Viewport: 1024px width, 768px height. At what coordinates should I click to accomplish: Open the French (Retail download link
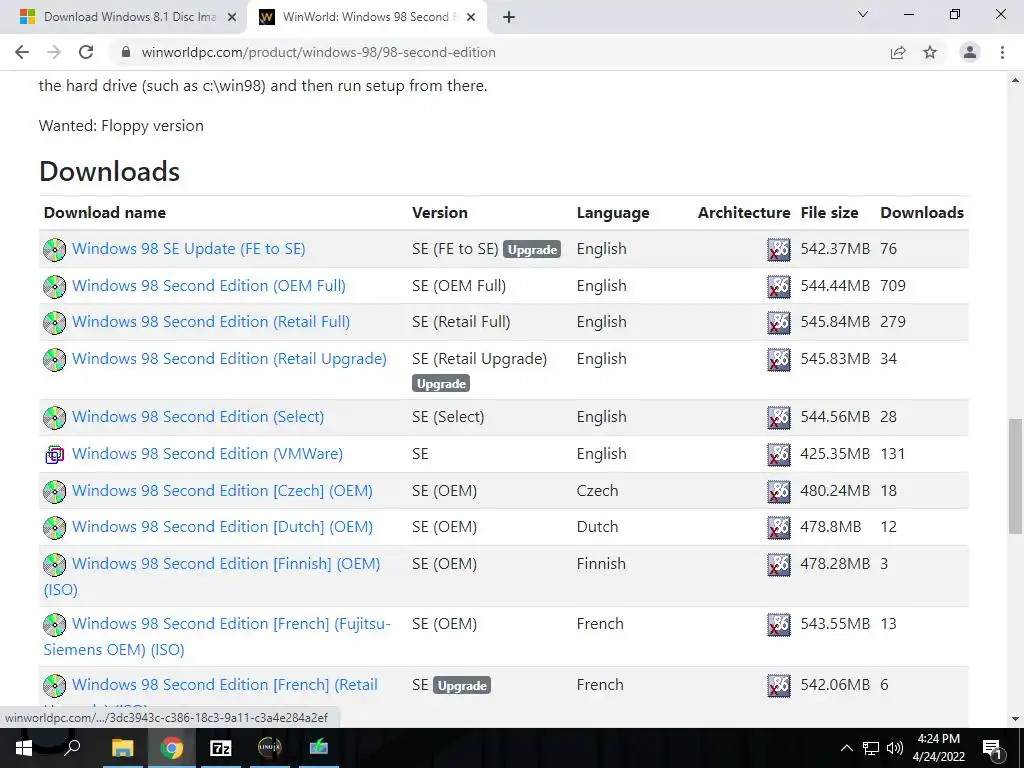tap(225, 684)
